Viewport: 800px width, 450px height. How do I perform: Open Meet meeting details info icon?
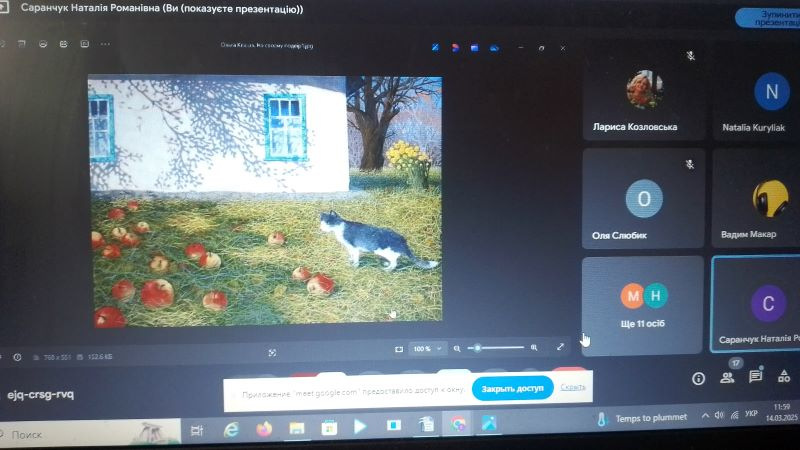698,379
